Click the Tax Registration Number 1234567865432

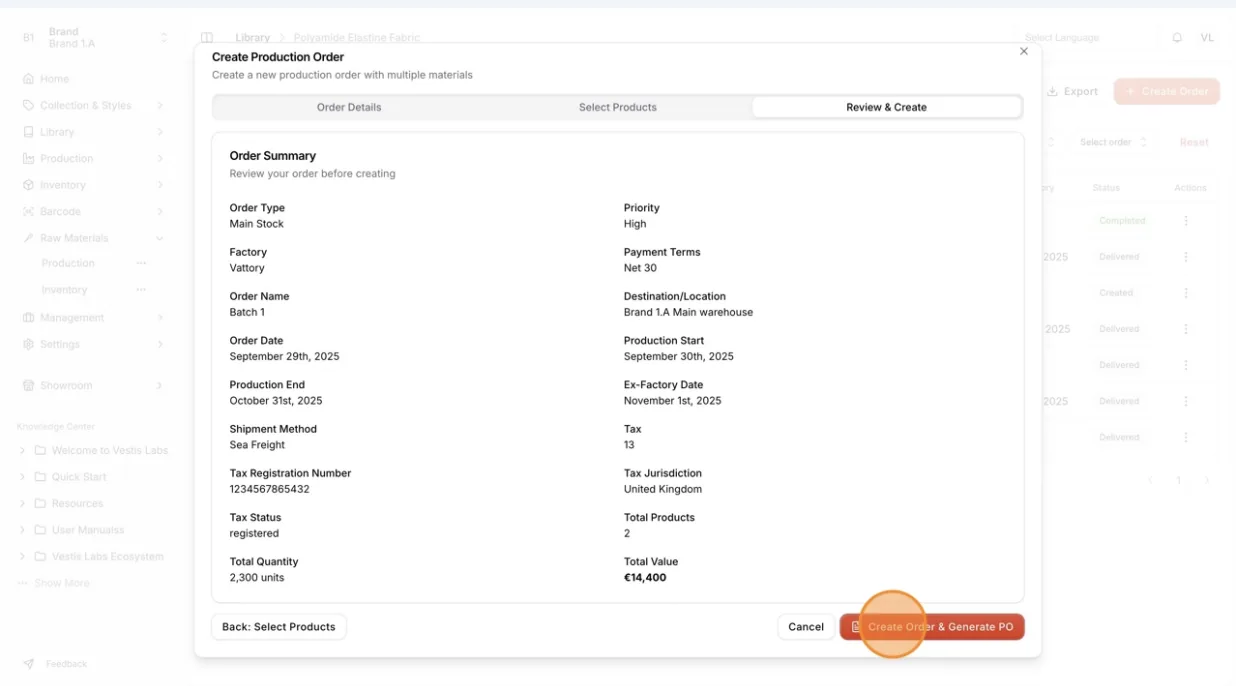tap(269, 489)
